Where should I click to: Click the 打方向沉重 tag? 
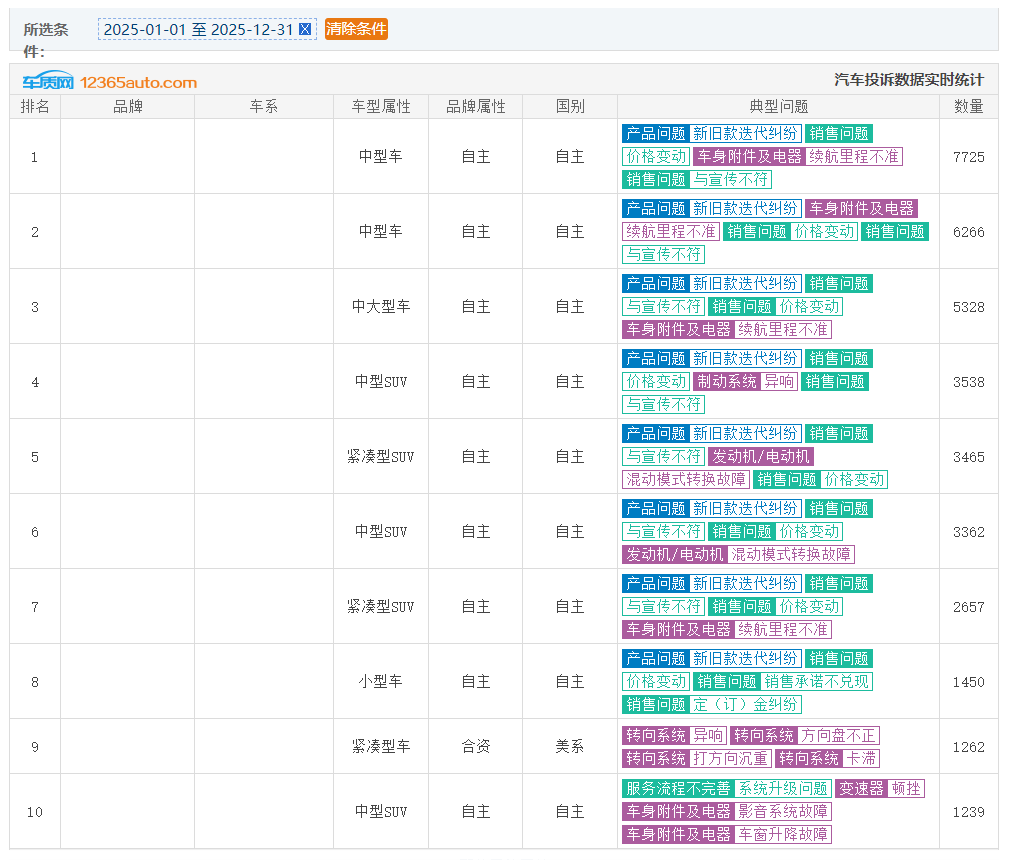pyautogui.click(x=731, y=758)
